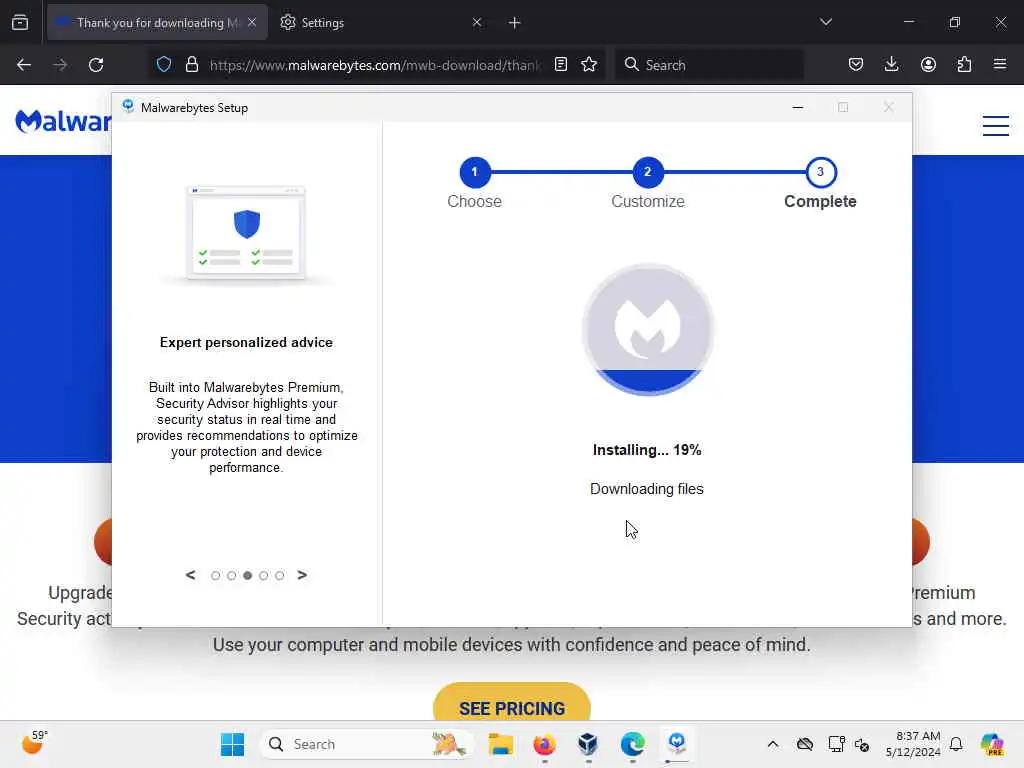Image resolution: width=1024 pixels, height=768 pixels.
Task: Open the weather widget showing 59°
Action: (x=34, y=743)
